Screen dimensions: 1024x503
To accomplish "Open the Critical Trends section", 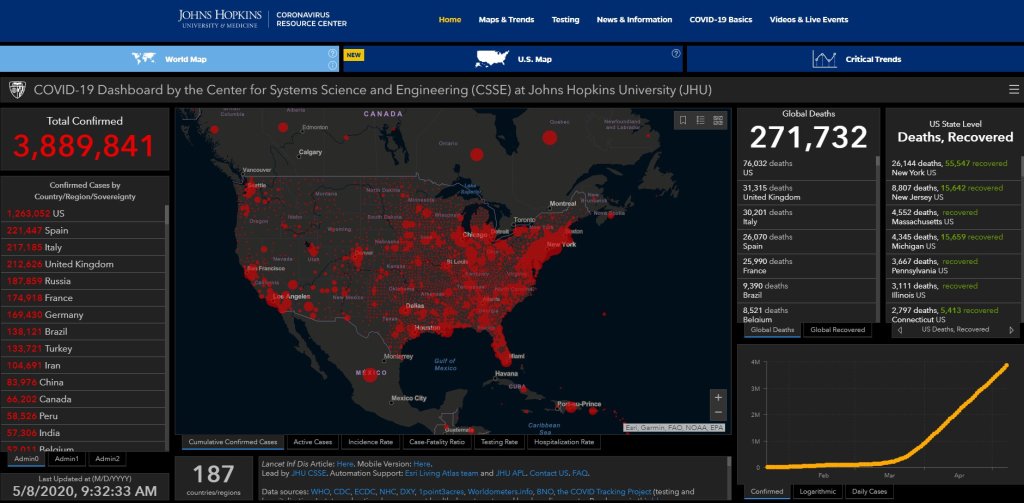I will (x=856, y=59).
